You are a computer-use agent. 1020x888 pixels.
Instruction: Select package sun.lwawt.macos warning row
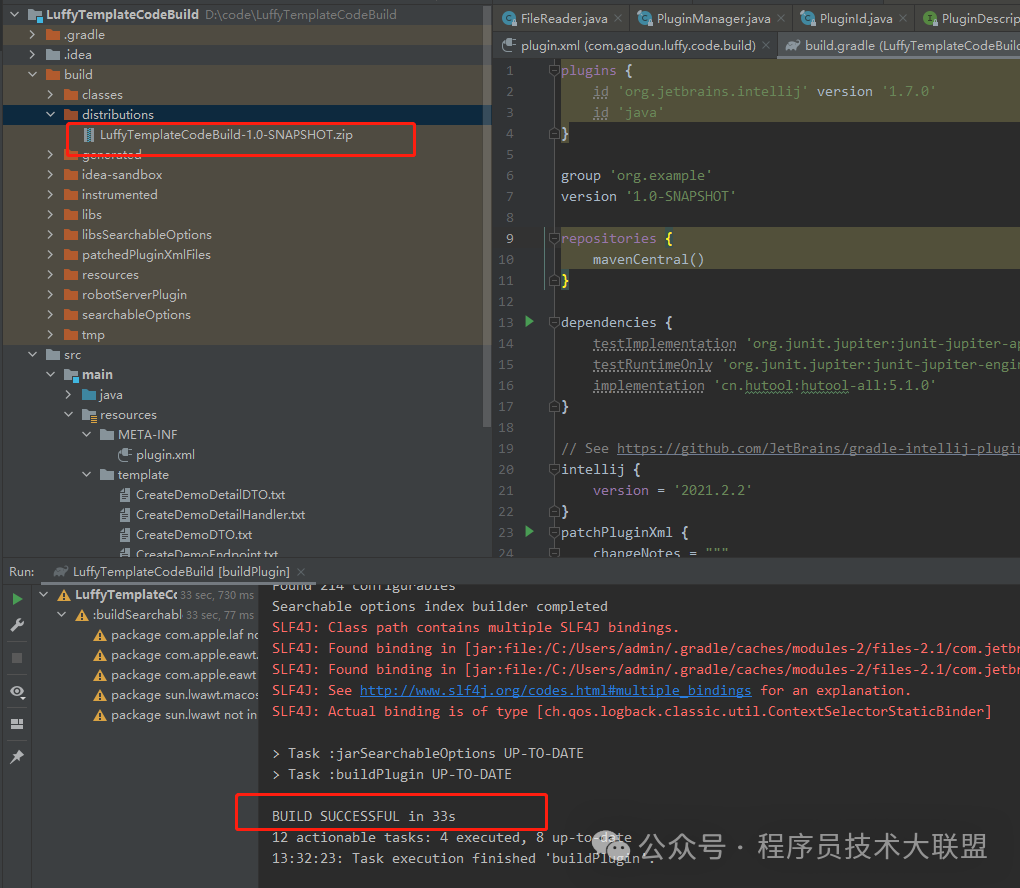coord(176,695)
